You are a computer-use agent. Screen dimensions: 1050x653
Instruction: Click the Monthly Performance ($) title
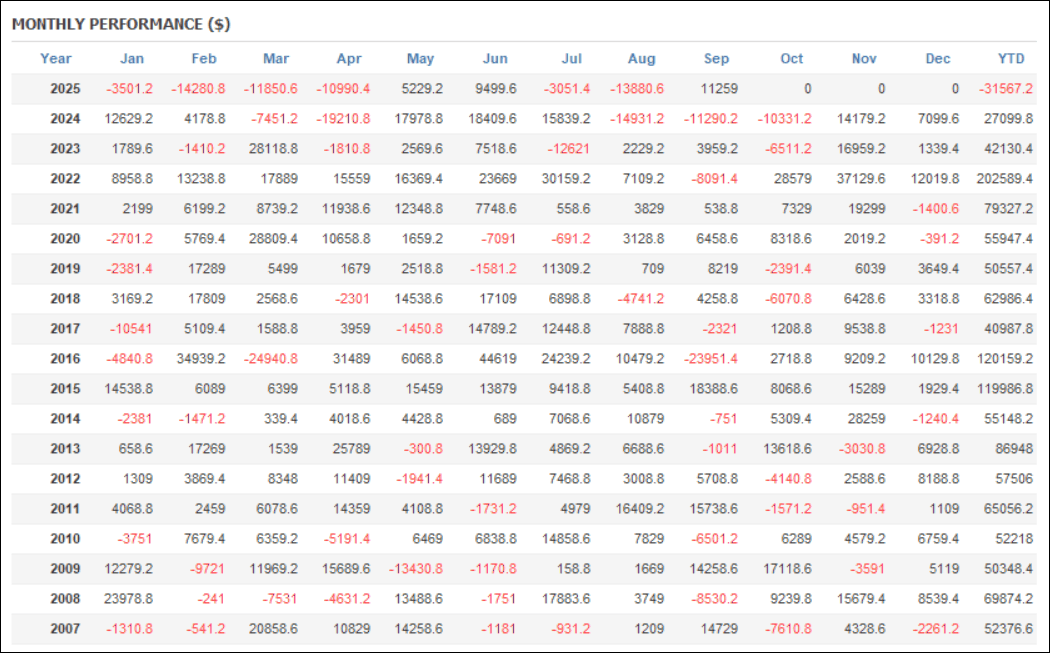[x=121, y=23]
